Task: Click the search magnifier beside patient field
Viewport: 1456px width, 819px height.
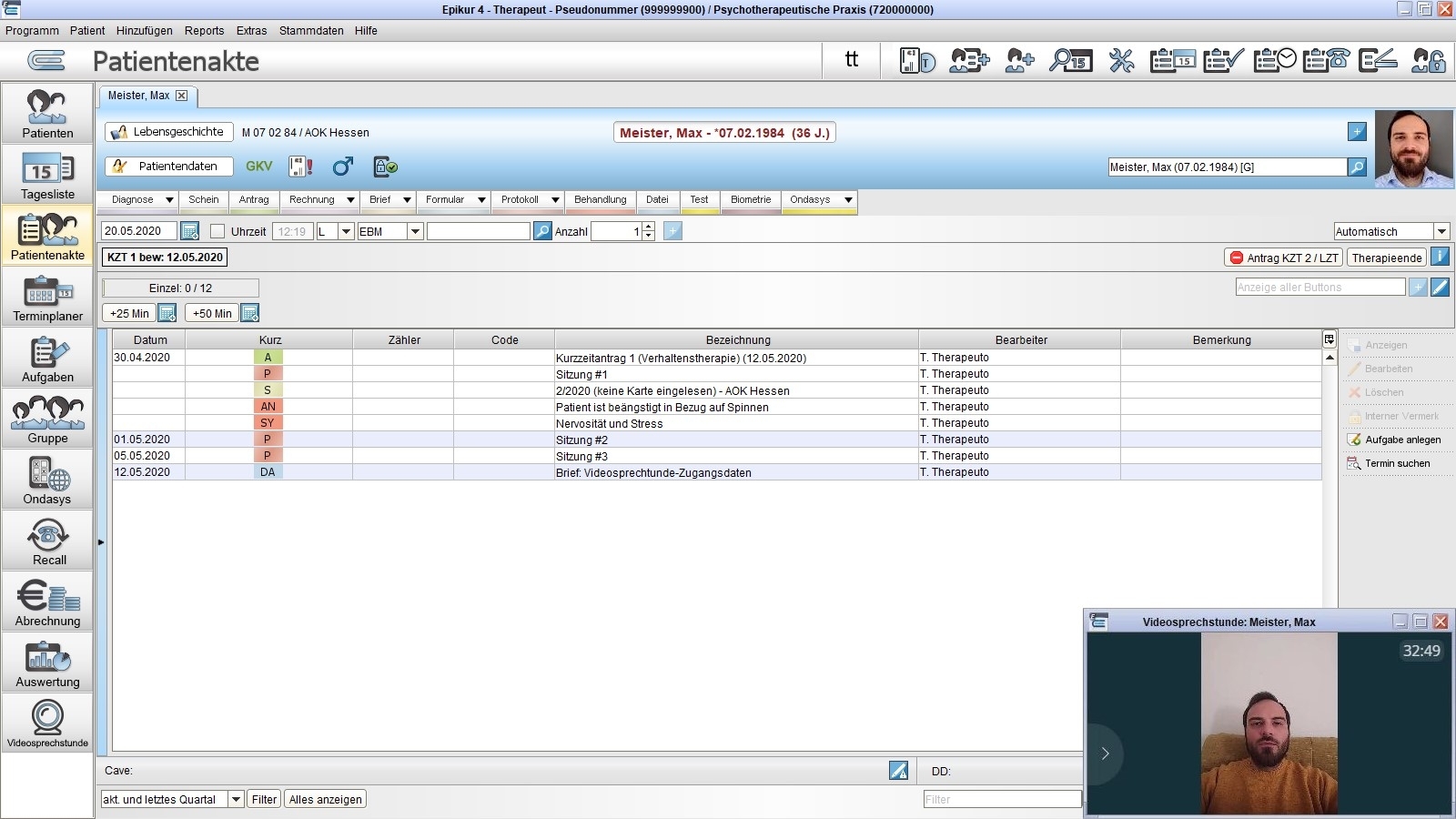Action: point(1357,167)
